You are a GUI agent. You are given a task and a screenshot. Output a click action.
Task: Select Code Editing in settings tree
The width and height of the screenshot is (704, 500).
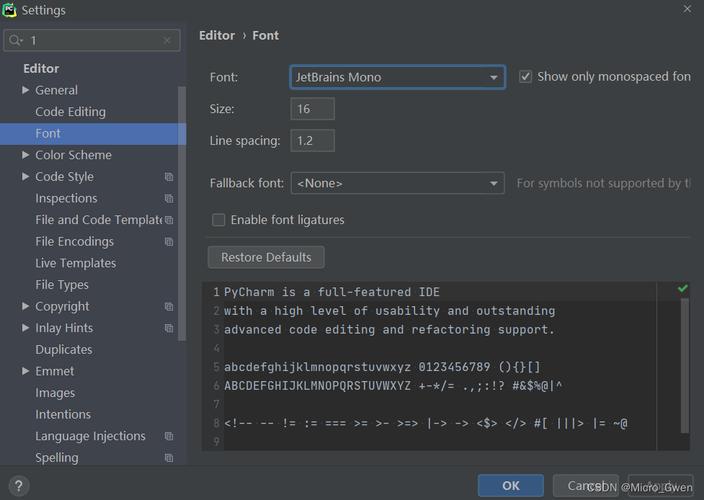[x=70, y=112]
